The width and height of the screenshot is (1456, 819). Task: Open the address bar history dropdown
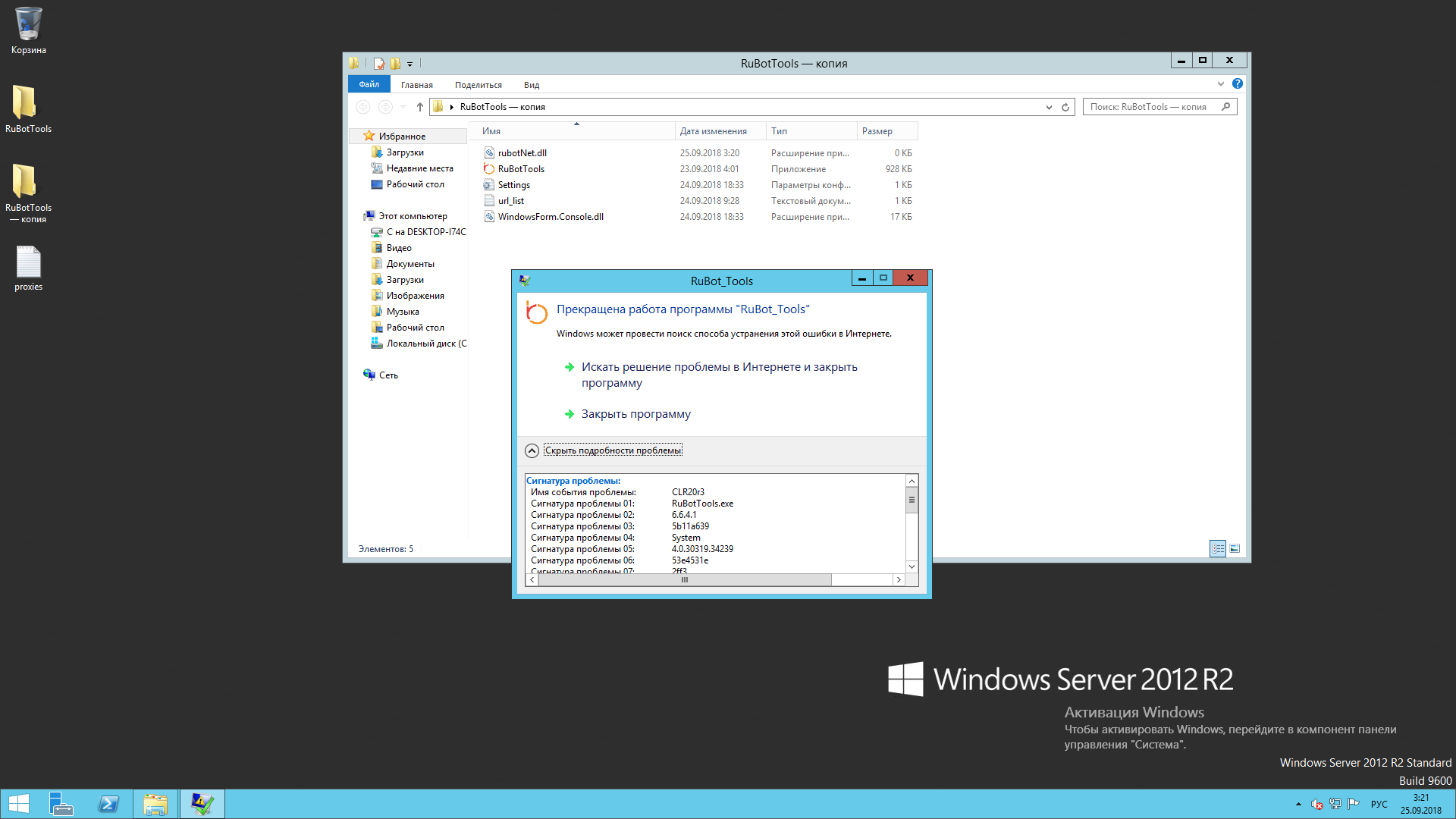pyautogui.click(x=1049, y=107)
